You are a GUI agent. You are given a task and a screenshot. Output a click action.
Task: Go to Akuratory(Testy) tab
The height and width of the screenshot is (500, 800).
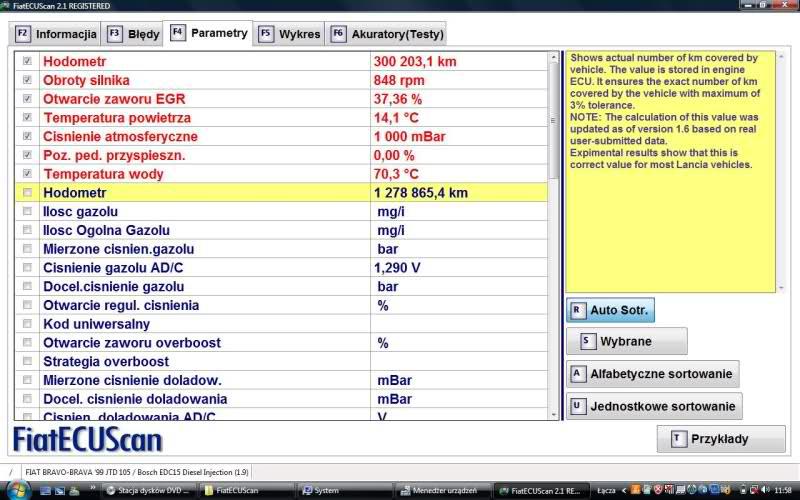386,34
